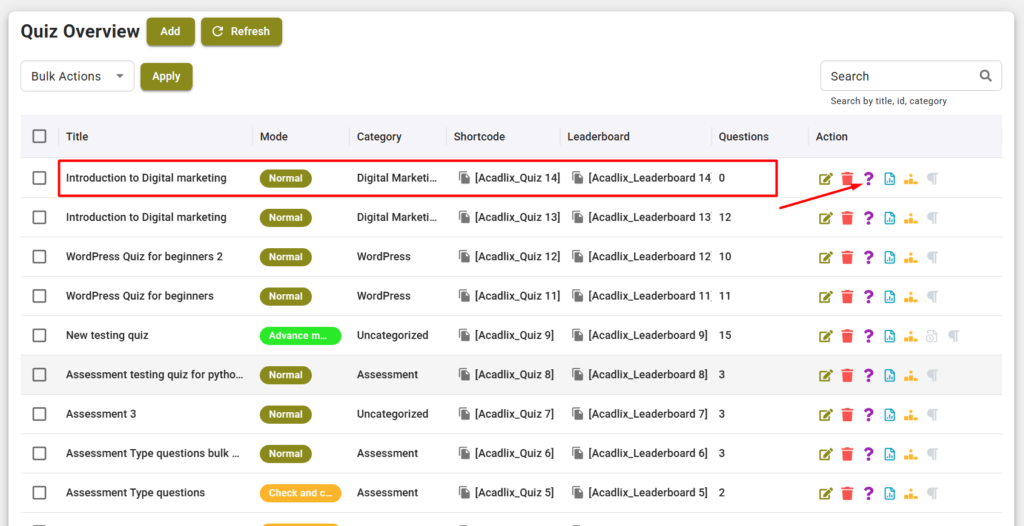Open questions for Acadlix_Quiz 14 row

[868, 178]
